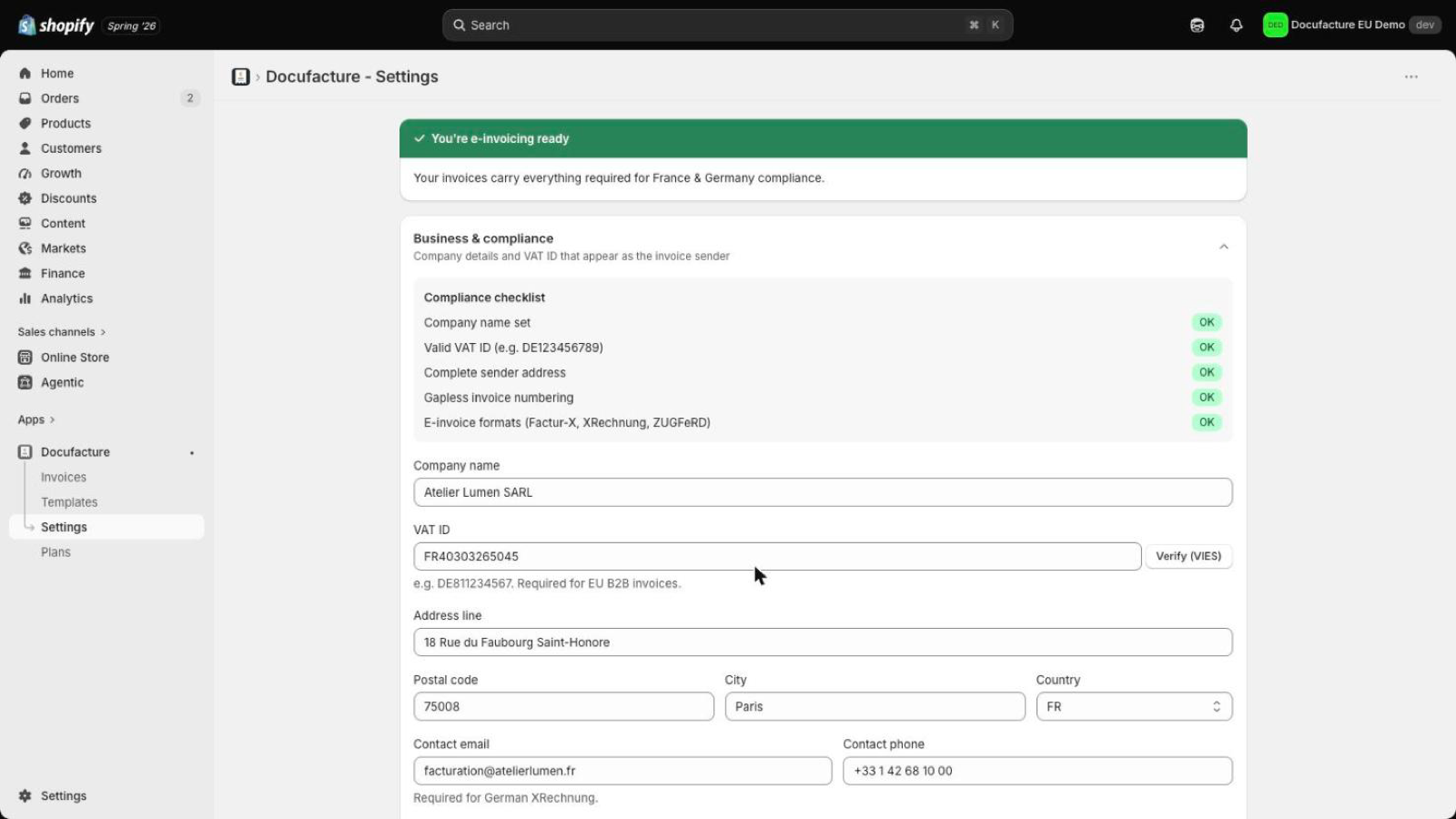Click the Growth icon

coord(25,174)
